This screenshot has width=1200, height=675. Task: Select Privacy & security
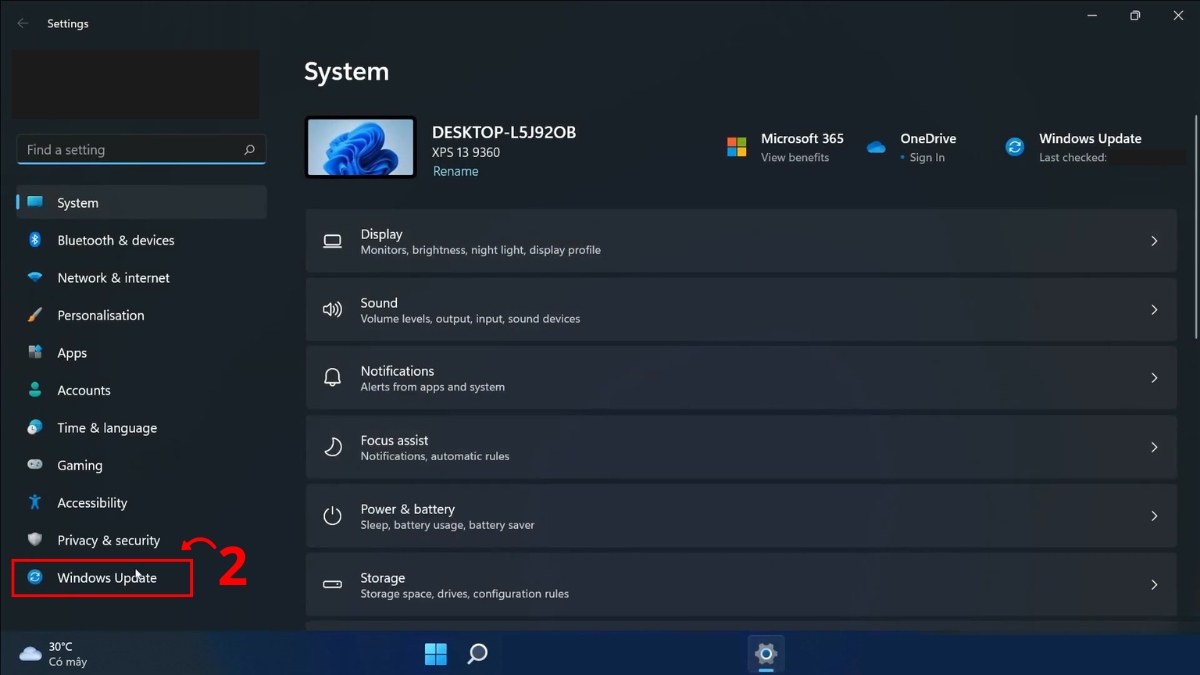tap(107, 540)
